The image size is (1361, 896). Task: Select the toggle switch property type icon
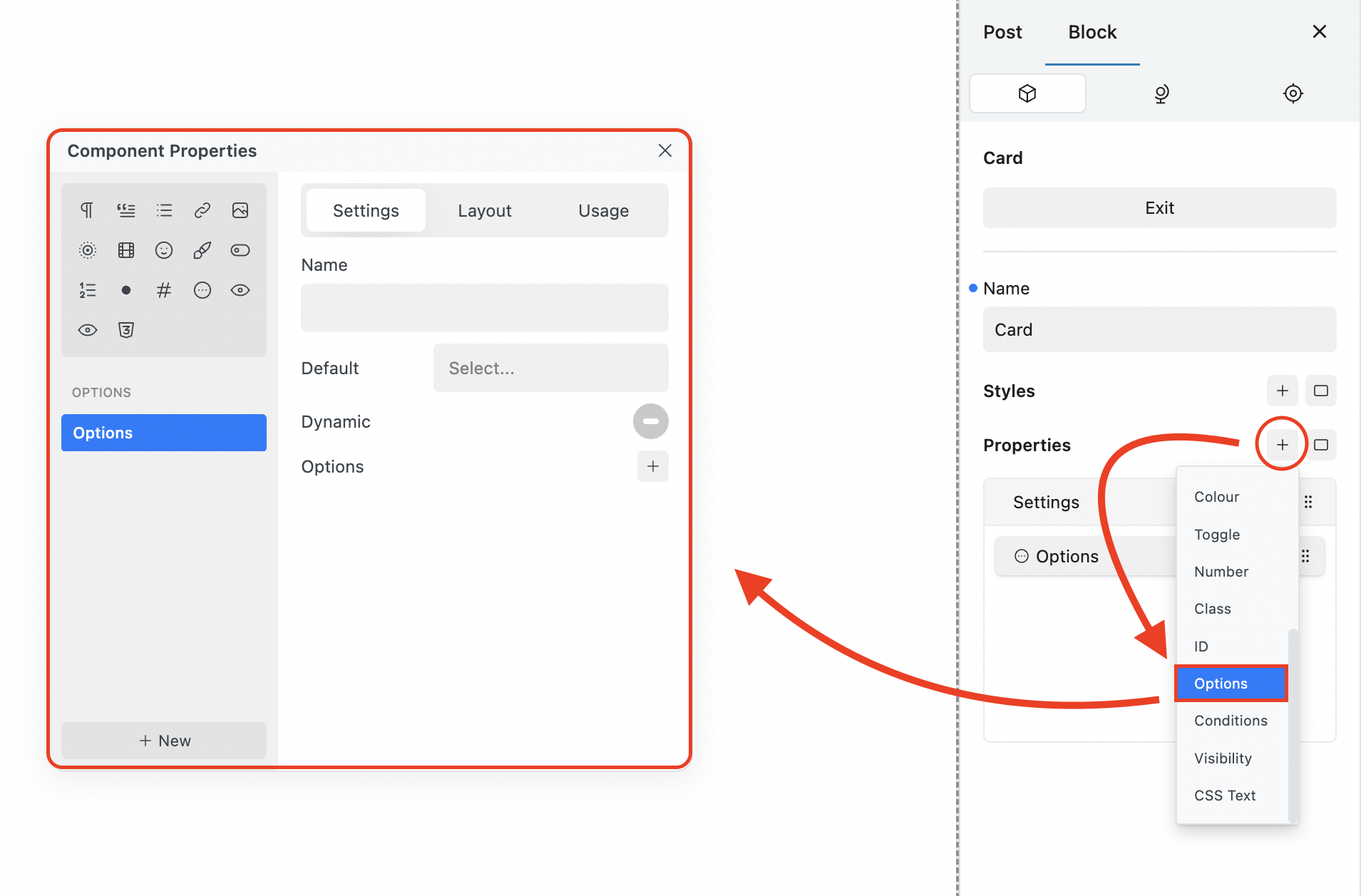pyautogui.click(x=240, y=250)
